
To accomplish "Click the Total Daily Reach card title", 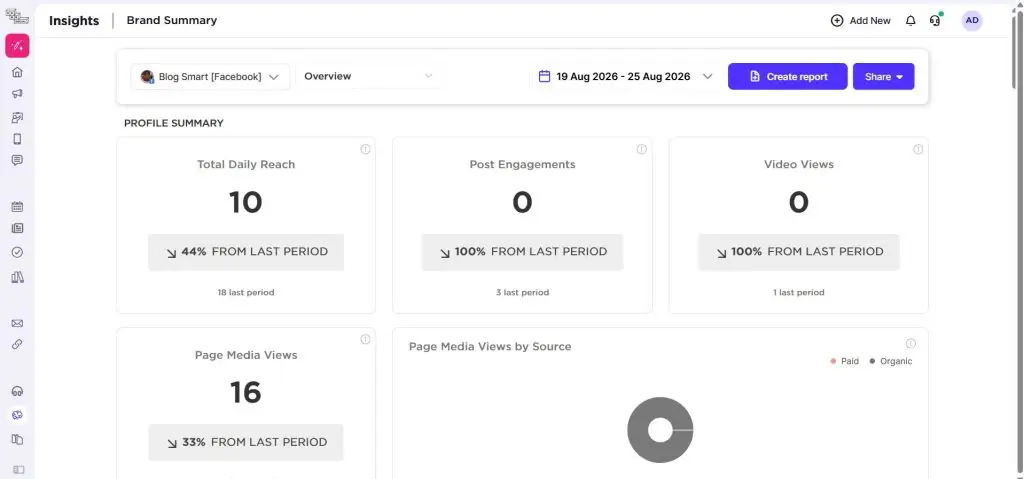I will coord(246,165).
